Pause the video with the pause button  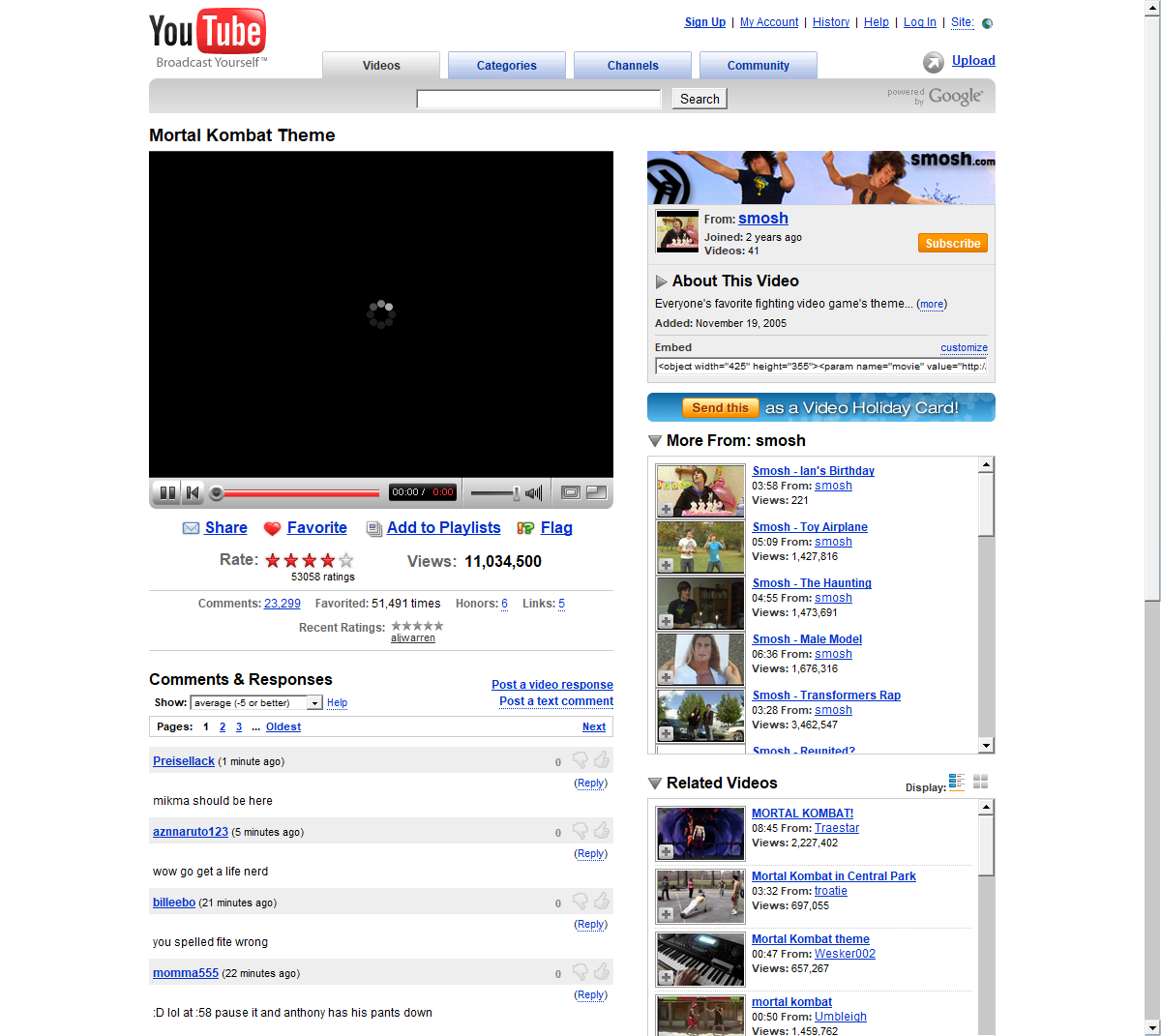click(167, 493)
